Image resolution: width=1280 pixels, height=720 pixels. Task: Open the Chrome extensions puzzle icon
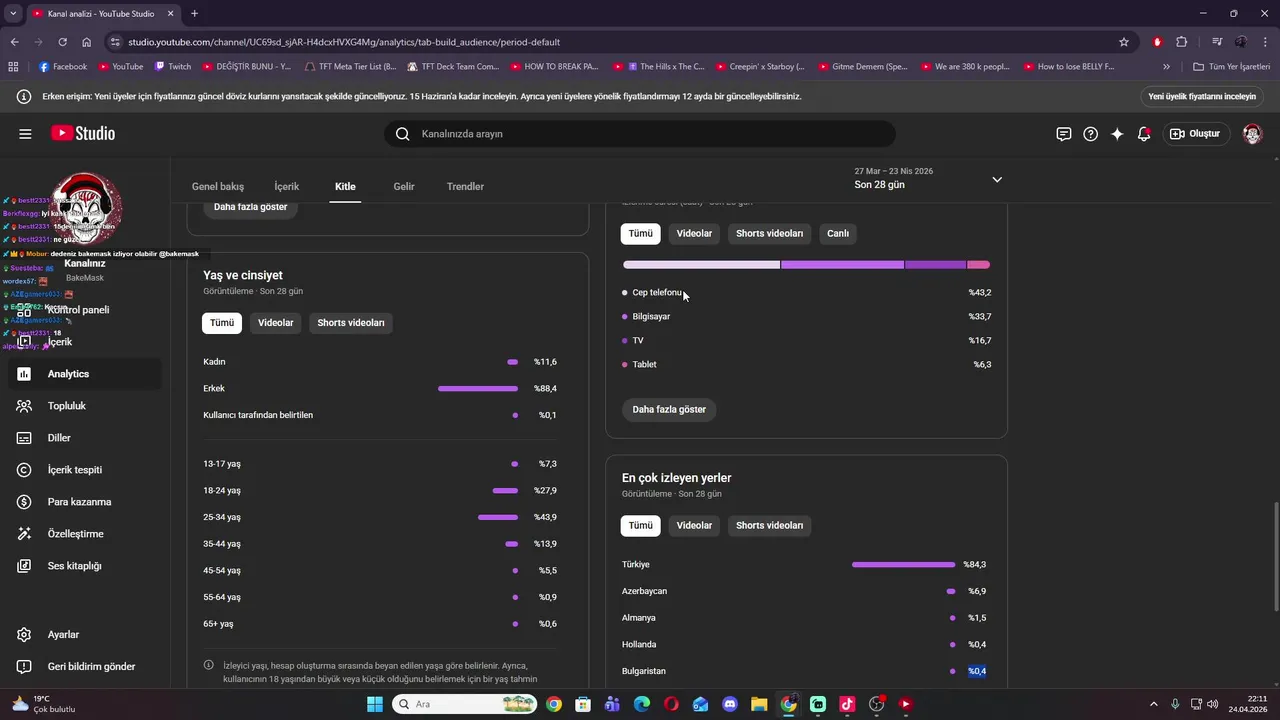coord(1182,42)
